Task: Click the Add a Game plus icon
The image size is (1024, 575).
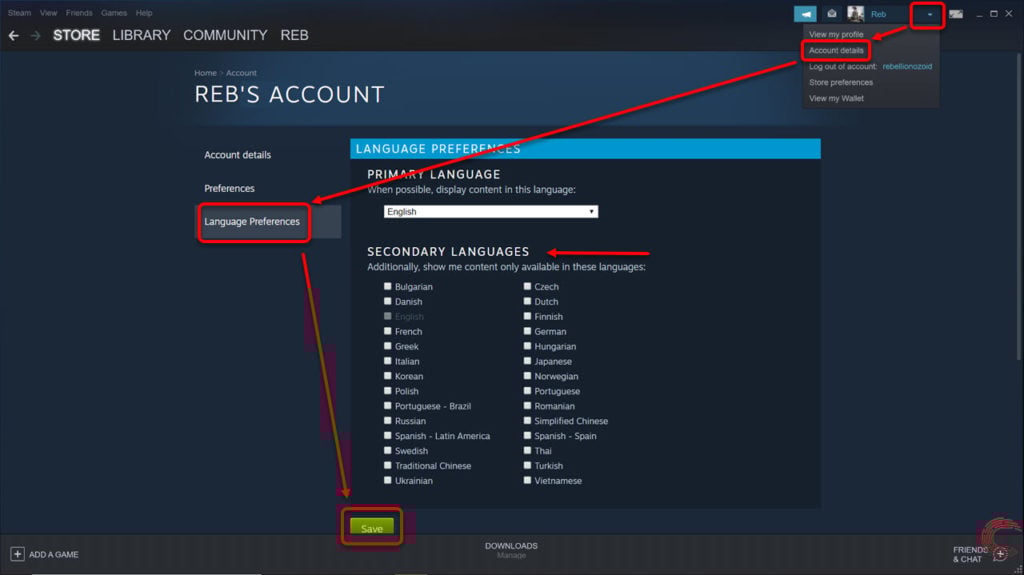Action: 18,554
